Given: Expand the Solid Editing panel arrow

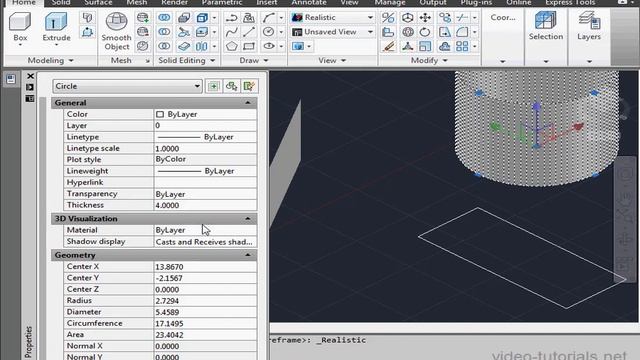Looking at the screenshot, I should (x=213, y=60).
